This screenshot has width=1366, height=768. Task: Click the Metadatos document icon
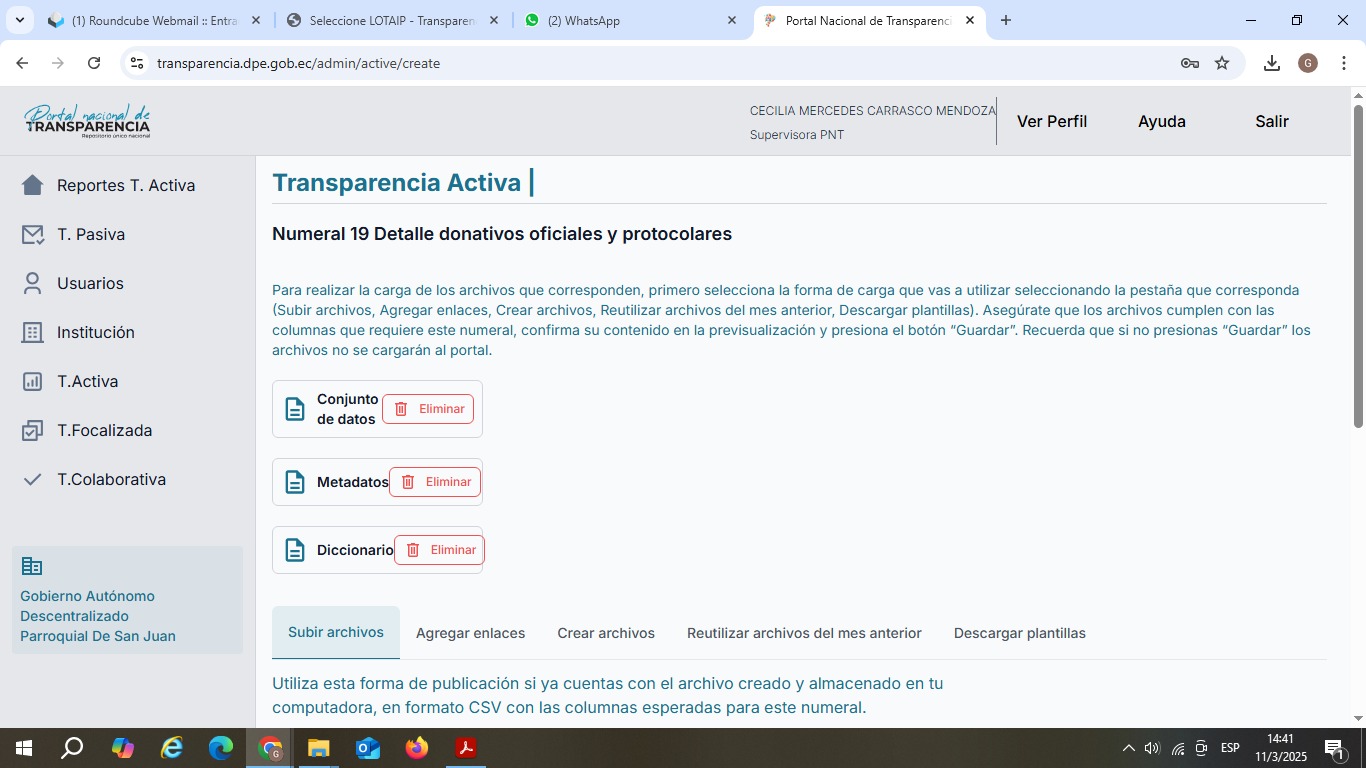coord(295,482)
